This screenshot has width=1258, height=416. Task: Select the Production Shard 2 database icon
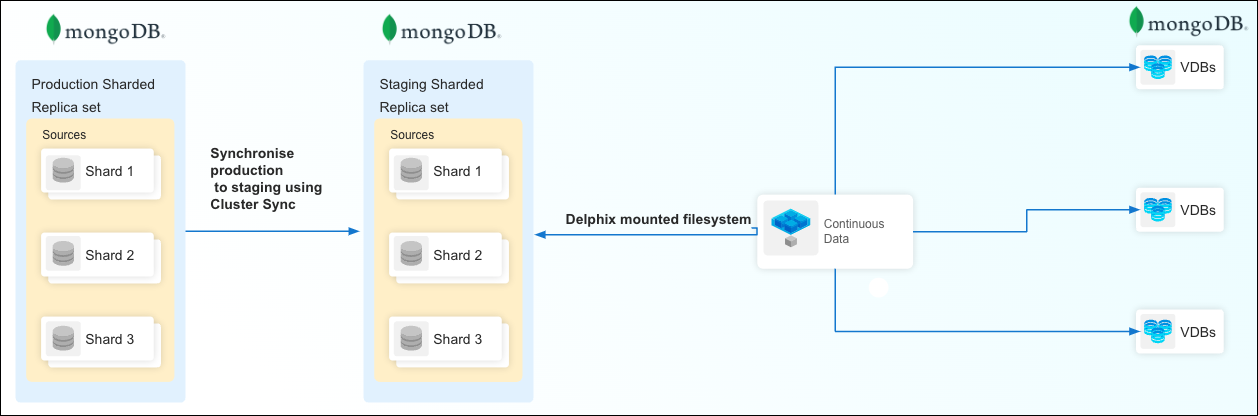[x=63, y=256]
